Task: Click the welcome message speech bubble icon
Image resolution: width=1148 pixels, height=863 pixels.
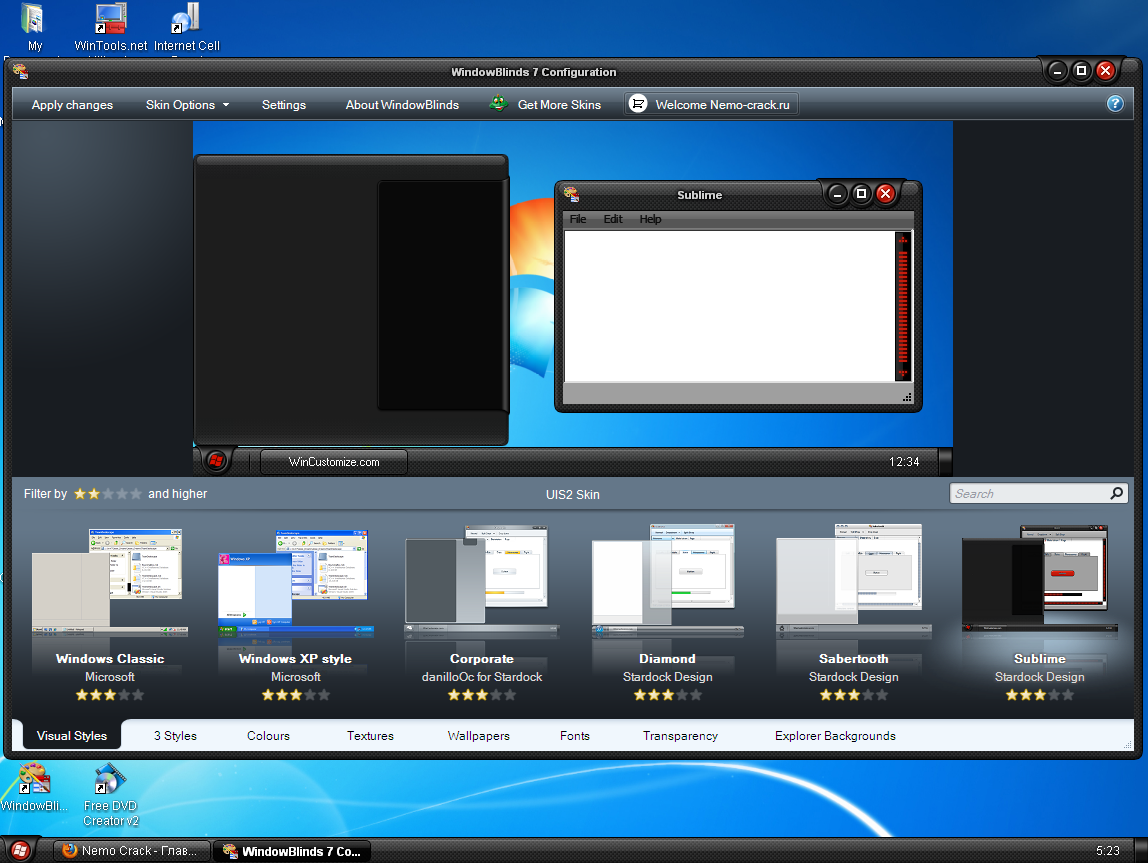Action: 638,104
